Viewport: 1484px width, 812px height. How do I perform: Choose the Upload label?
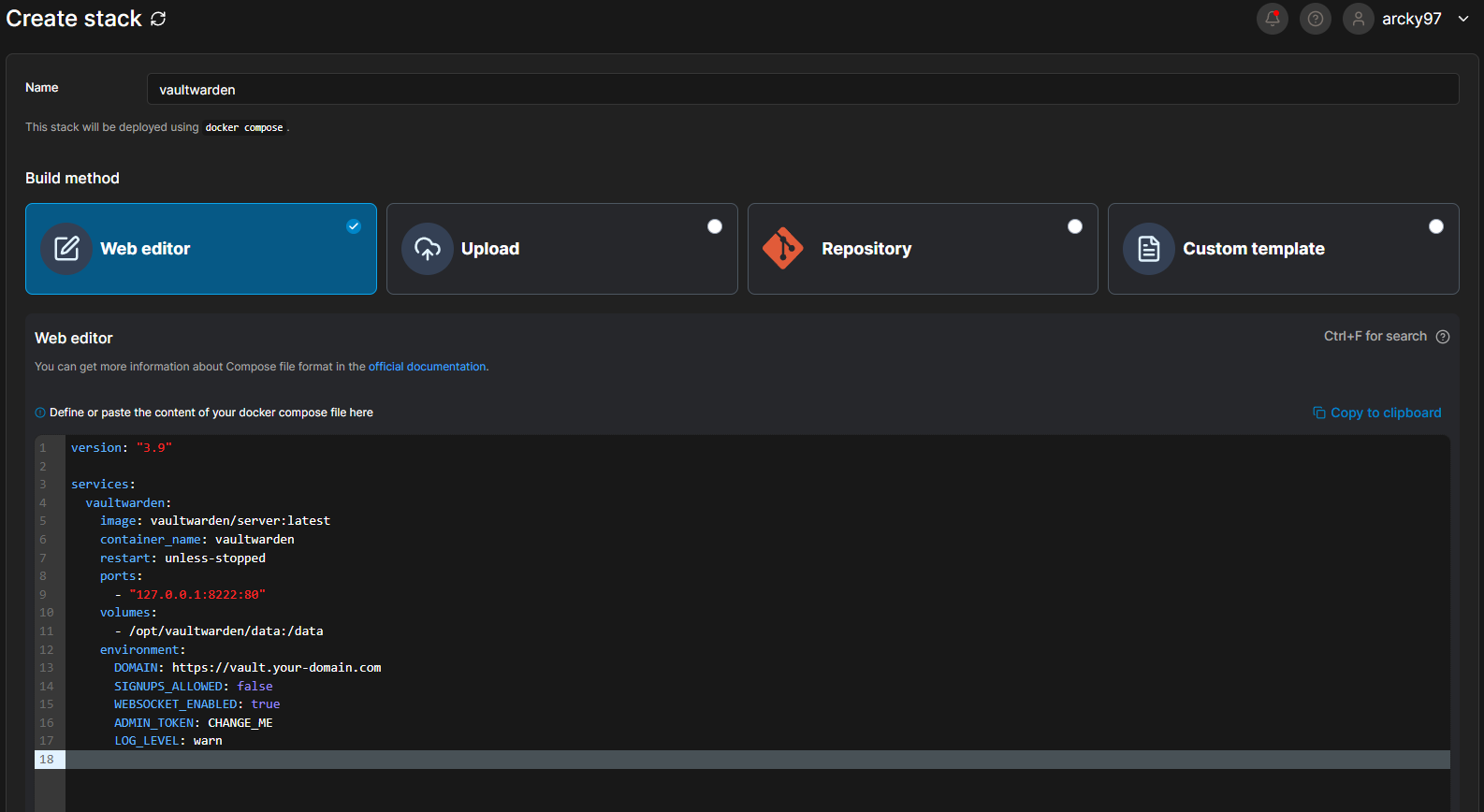click(490, 249)
